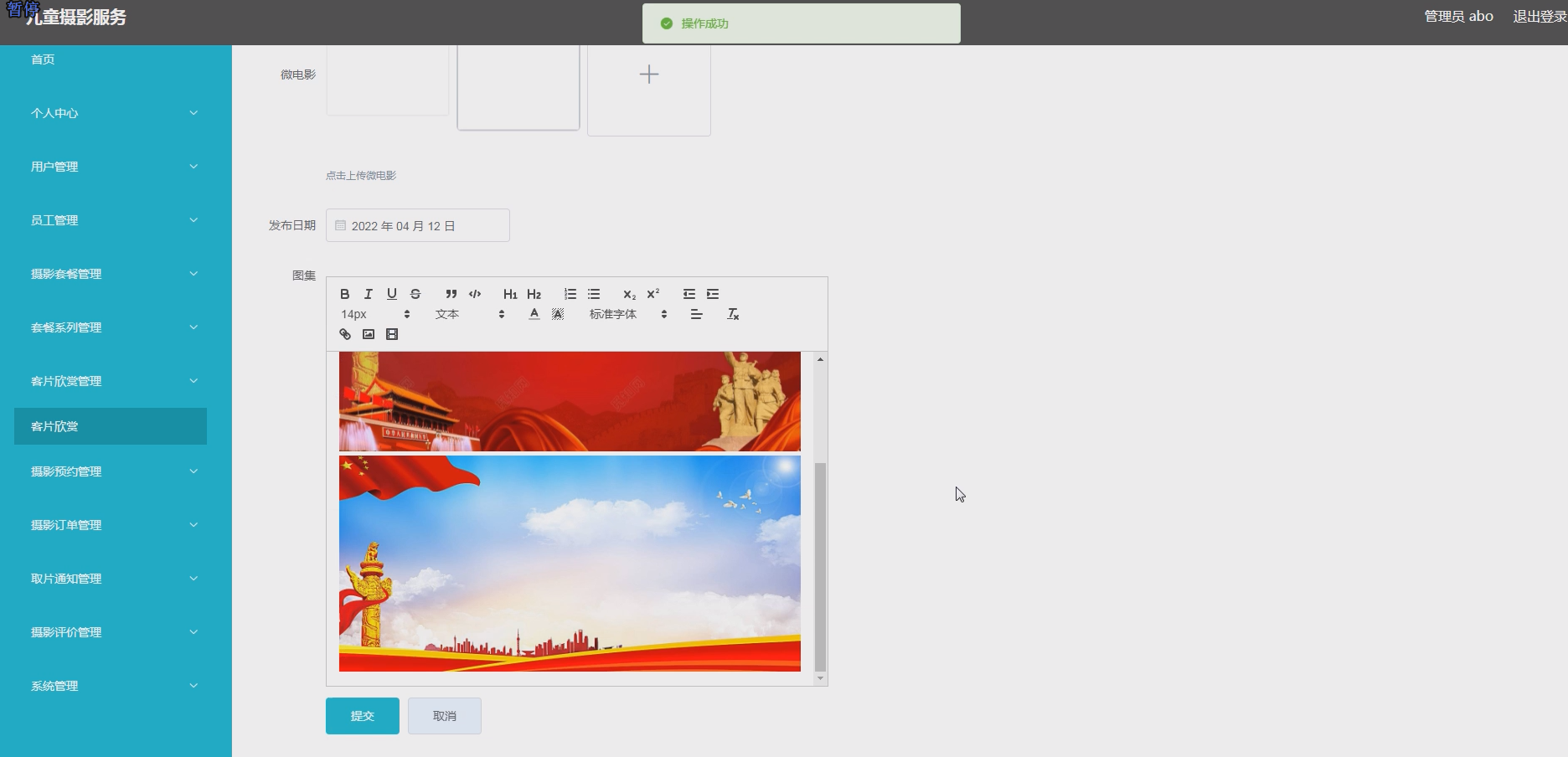Click the editor scrollbar up arrow

coord(820,359)
